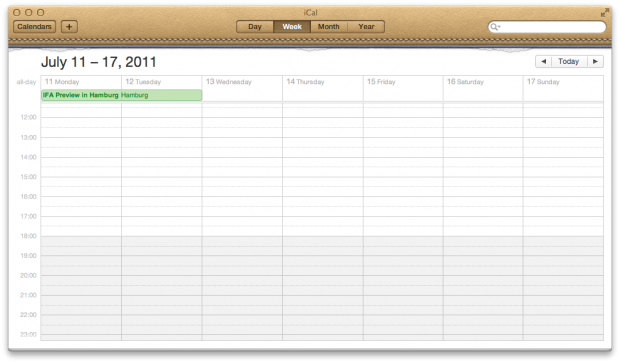Select the Week view tab
This screenshot has width=620, height=363.
[x=292, y=26]
